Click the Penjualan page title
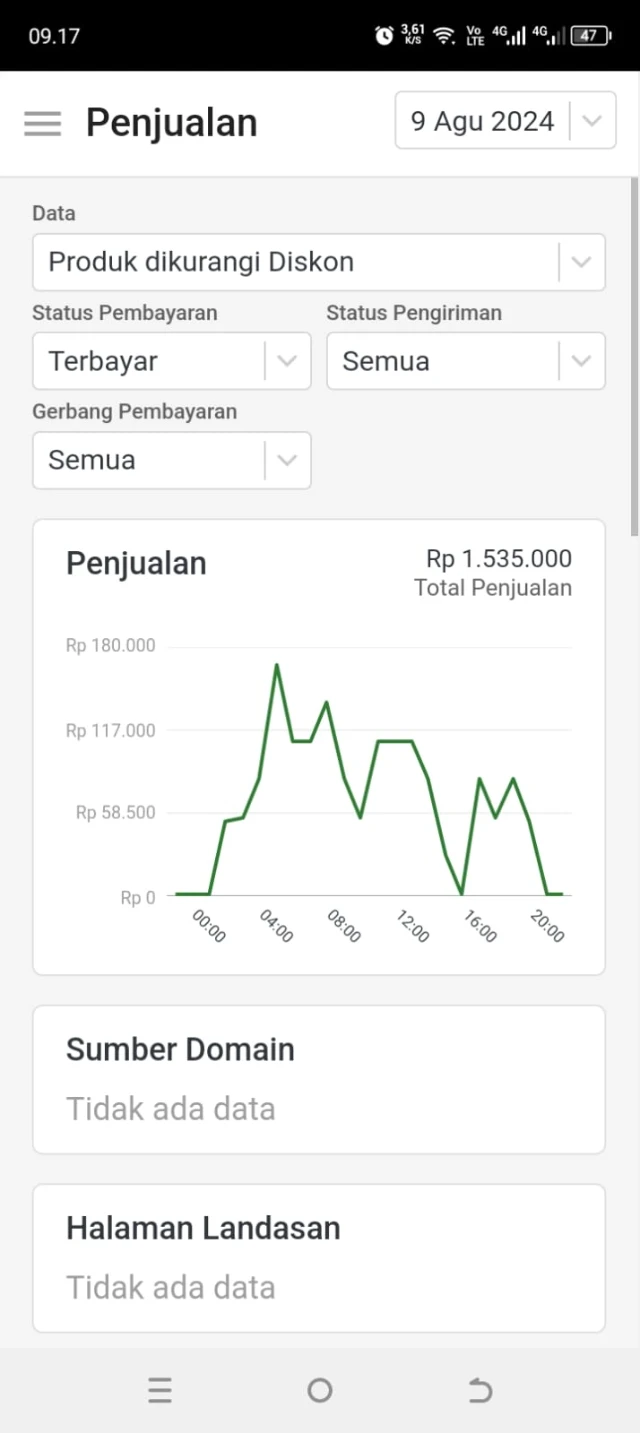This screenshot has height=1433, width=640. [x=172, y=123]
